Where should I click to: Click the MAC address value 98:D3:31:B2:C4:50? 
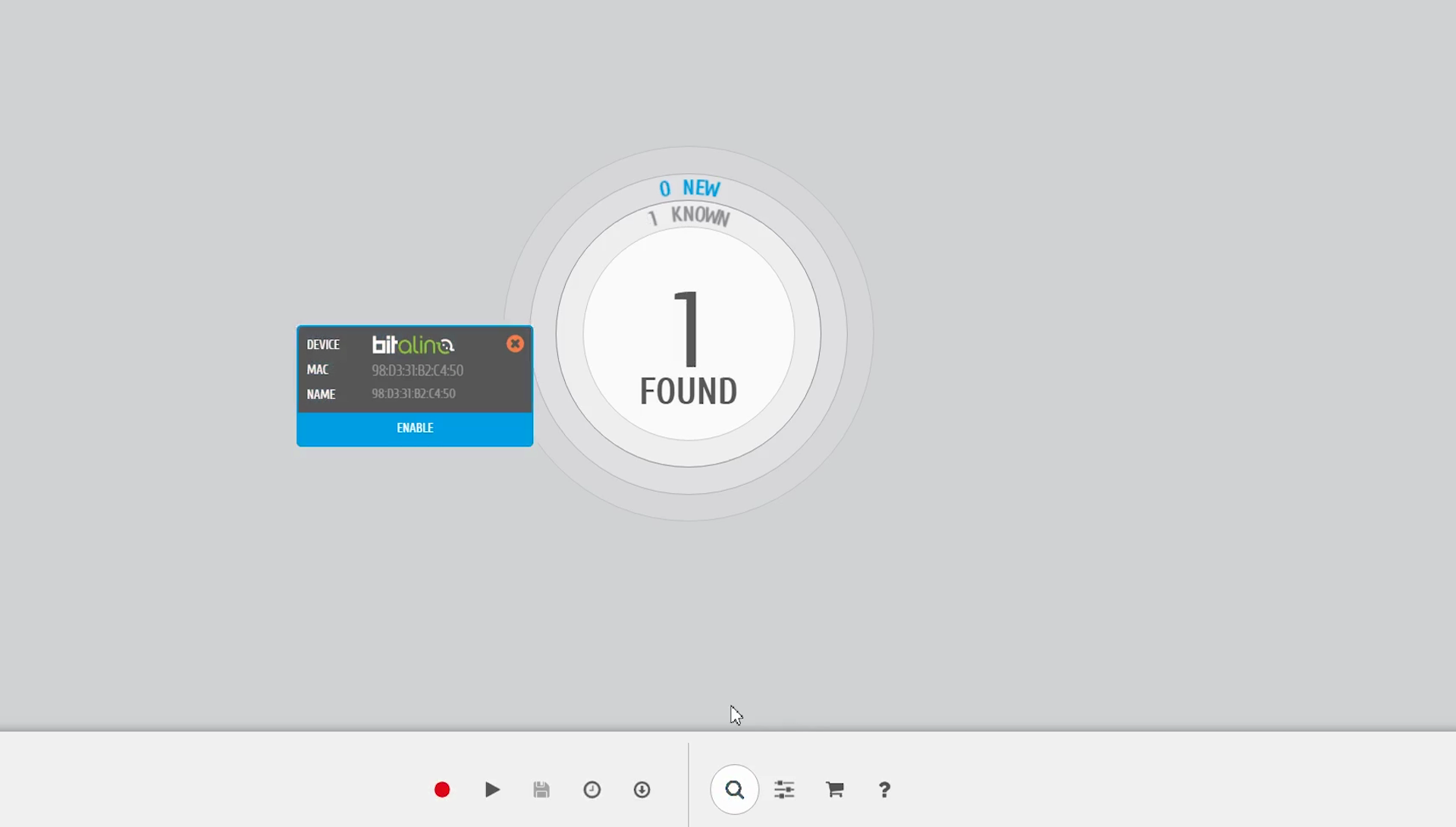point(417,370)
